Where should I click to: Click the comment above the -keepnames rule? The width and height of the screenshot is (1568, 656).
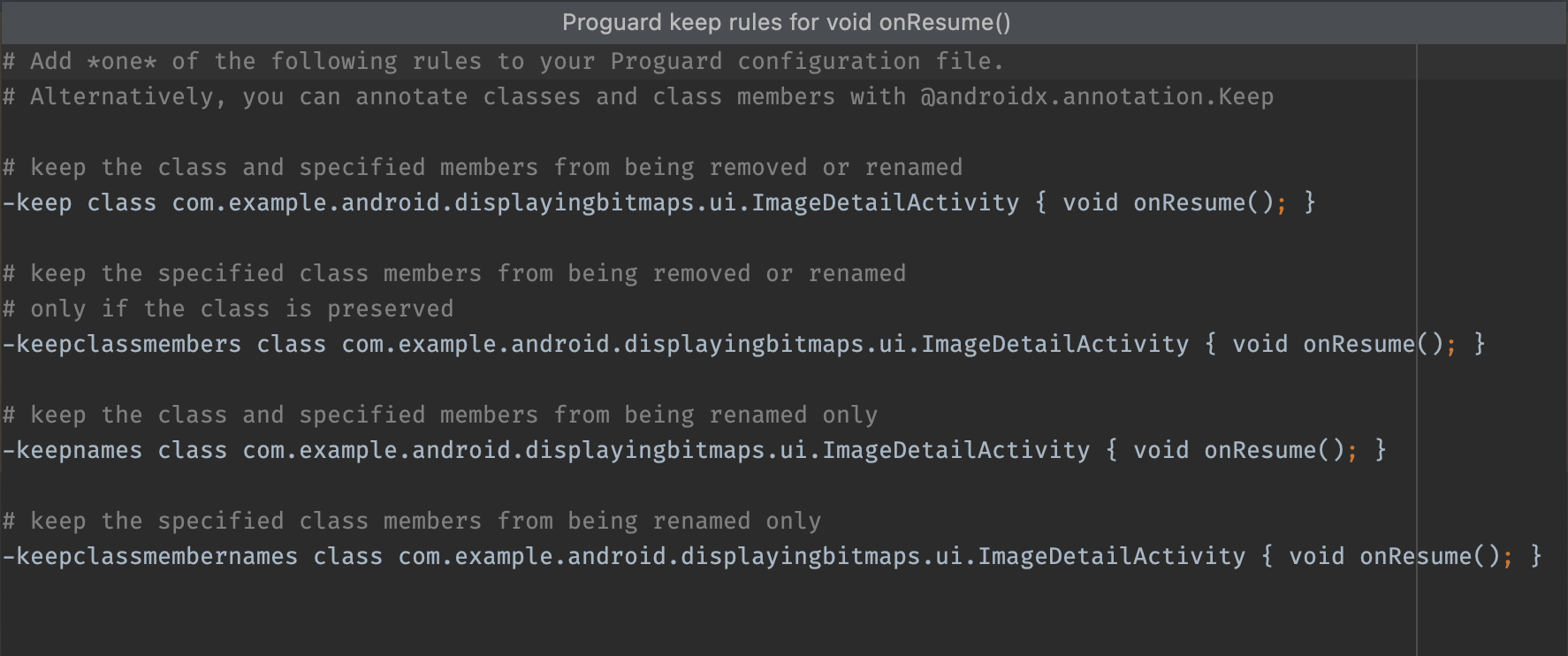click(440, 415)
